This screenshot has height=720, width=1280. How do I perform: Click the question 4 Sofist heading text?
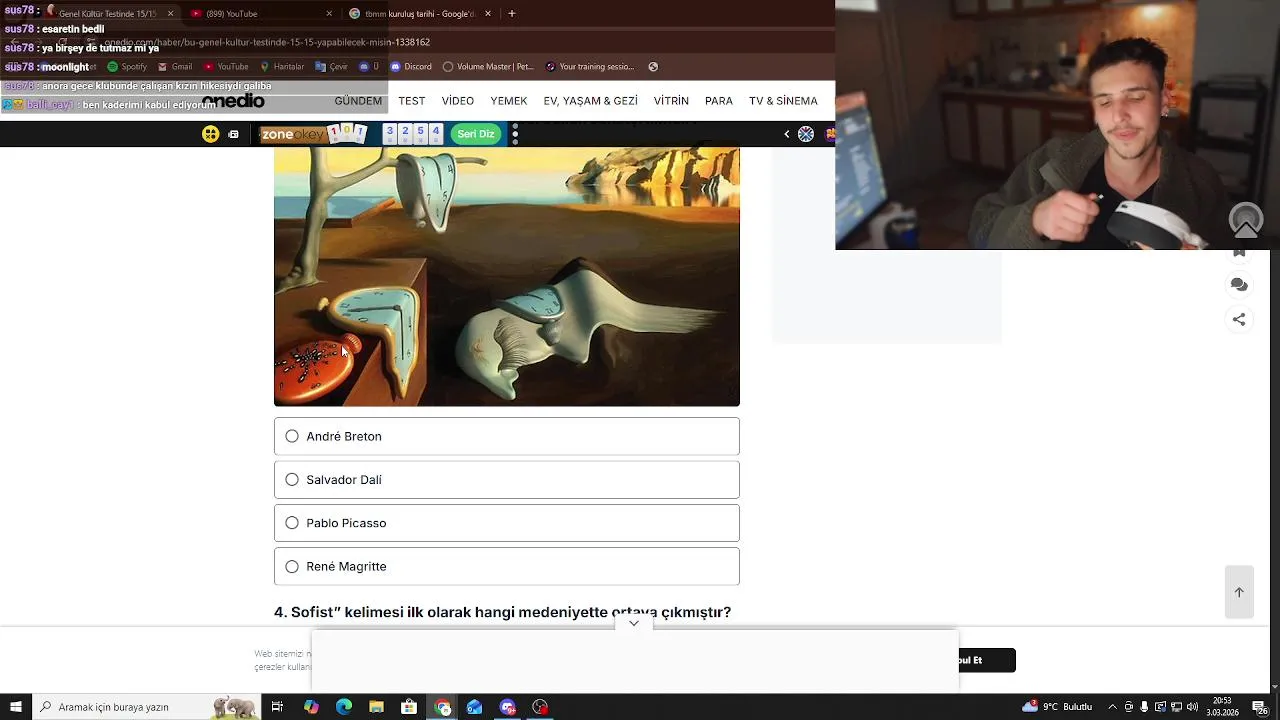(502, 612)
